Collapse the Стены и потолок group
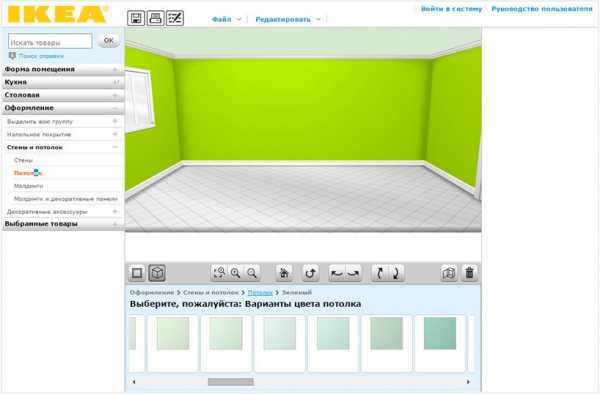This screenshot has width=600, height=394. pyautogui.click(x=63, y=147)
